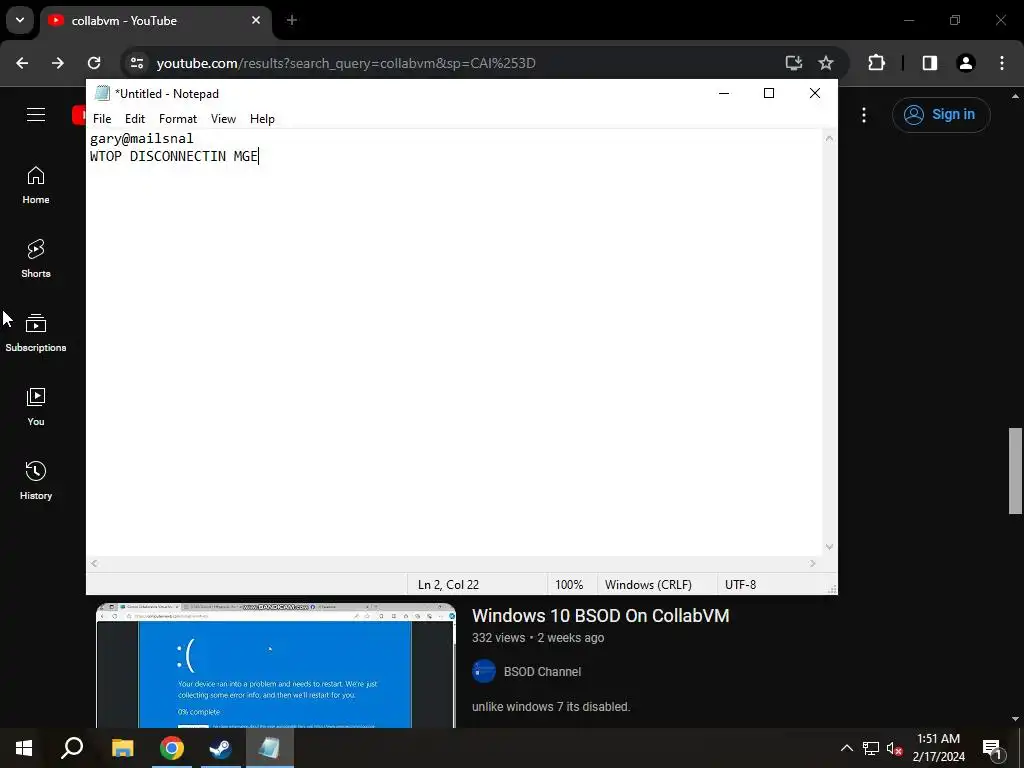This screenshot has height=768, width=1024.
Task: Open the YouTube hamburger guide menu
Action: click(36, 115)
